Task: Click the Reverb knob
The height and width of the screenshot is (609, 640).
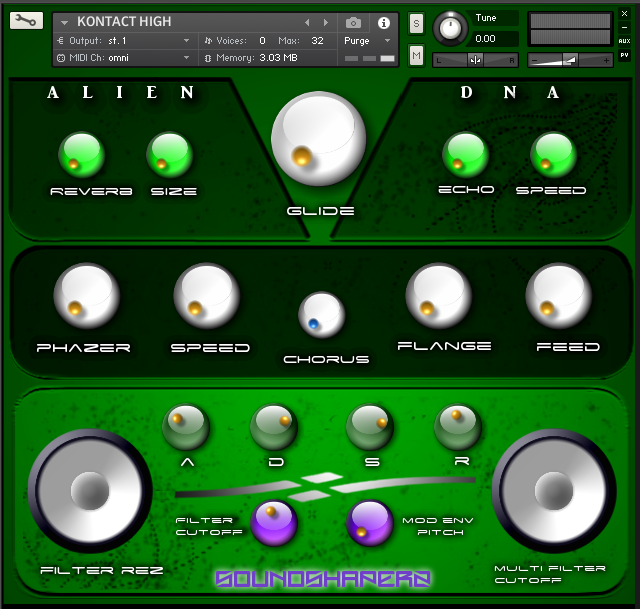Action: coord(82,155)
